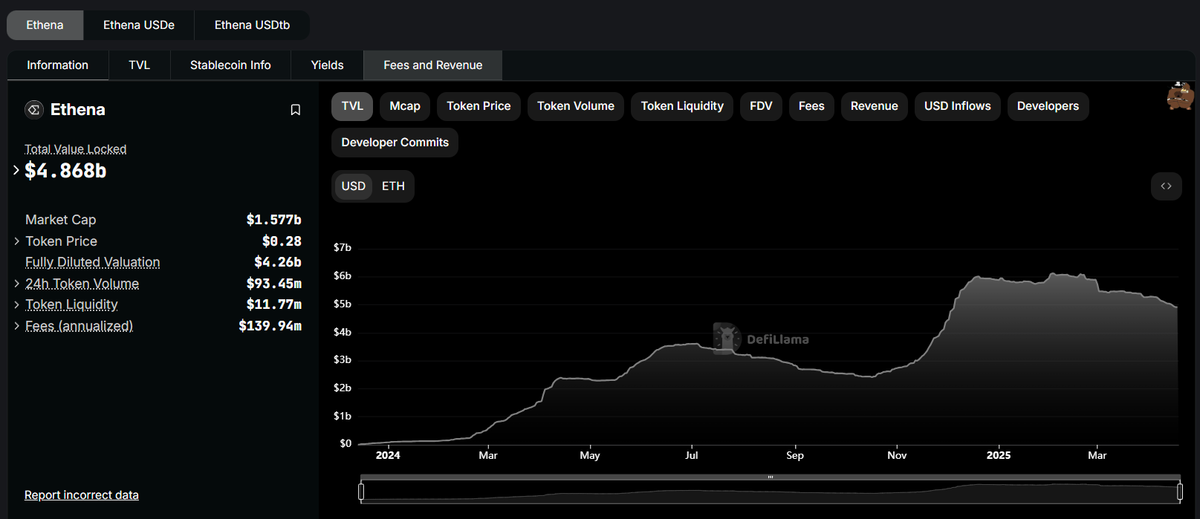The height and width of the screenshot is (519, 1200).
Task: Expand the Total Value Locked breakdown
Action: [x=16, y=171]
